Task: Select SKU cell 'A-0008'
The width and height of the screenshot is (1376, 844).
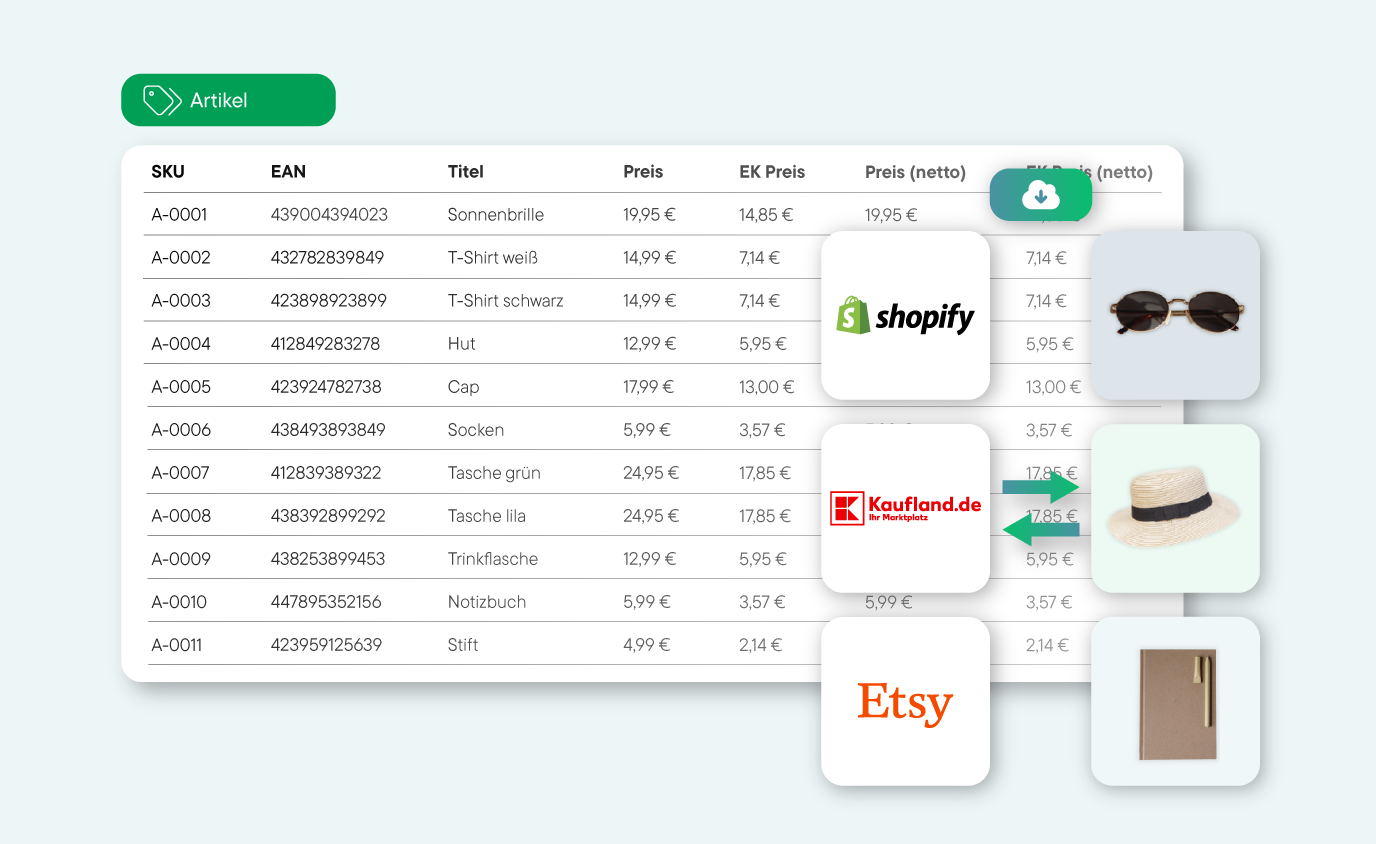Action: 181,516
